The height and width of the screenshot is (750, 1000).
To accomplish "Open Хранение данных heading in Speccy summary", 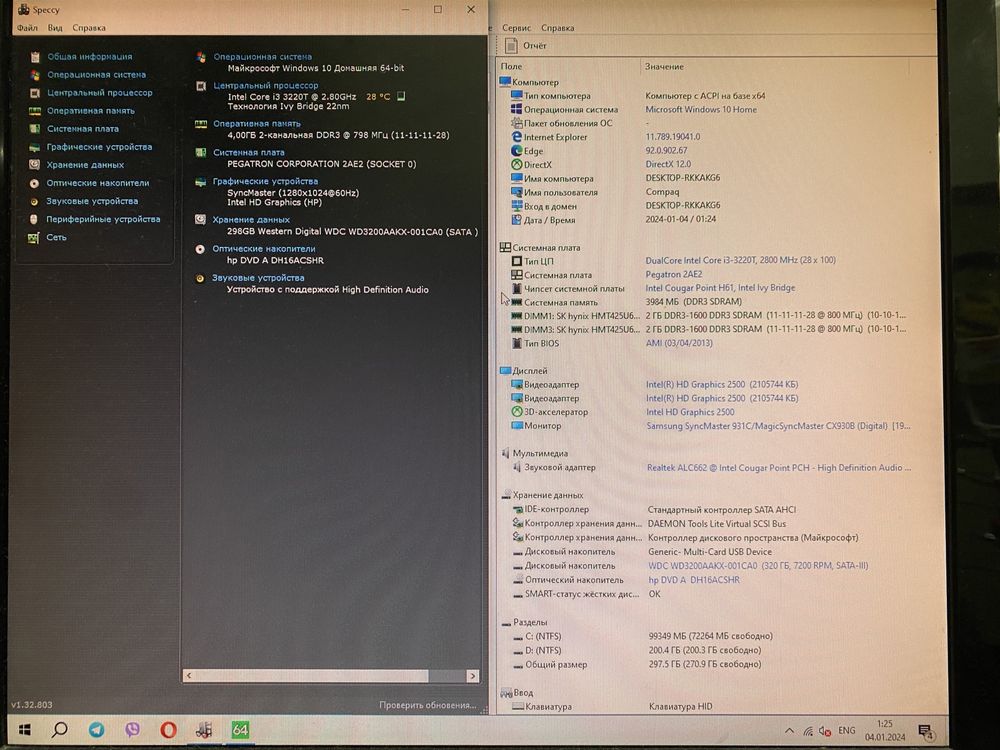I will pos(251,219).
